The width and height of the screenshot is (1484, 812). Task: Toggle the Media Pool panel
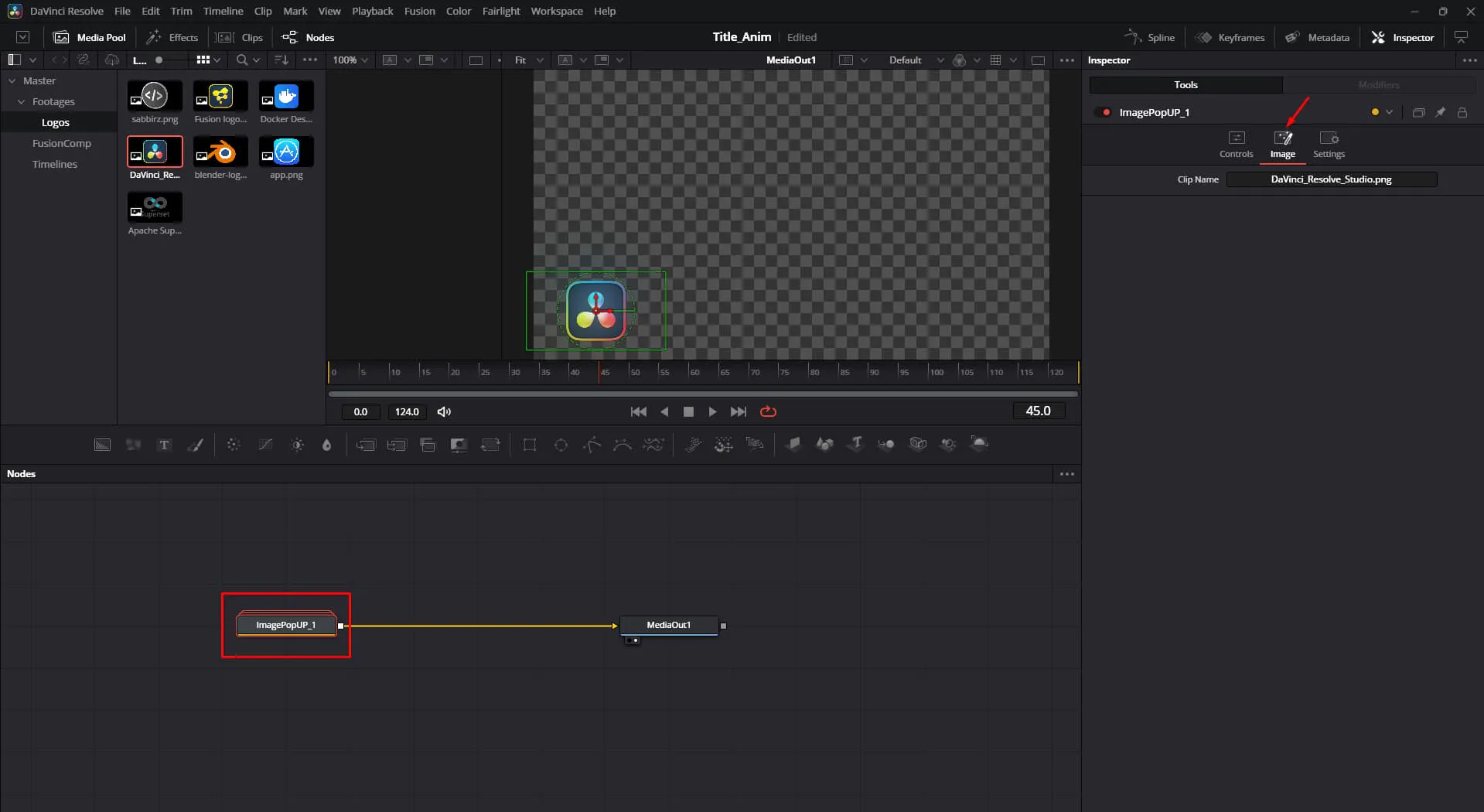point(90,37)
